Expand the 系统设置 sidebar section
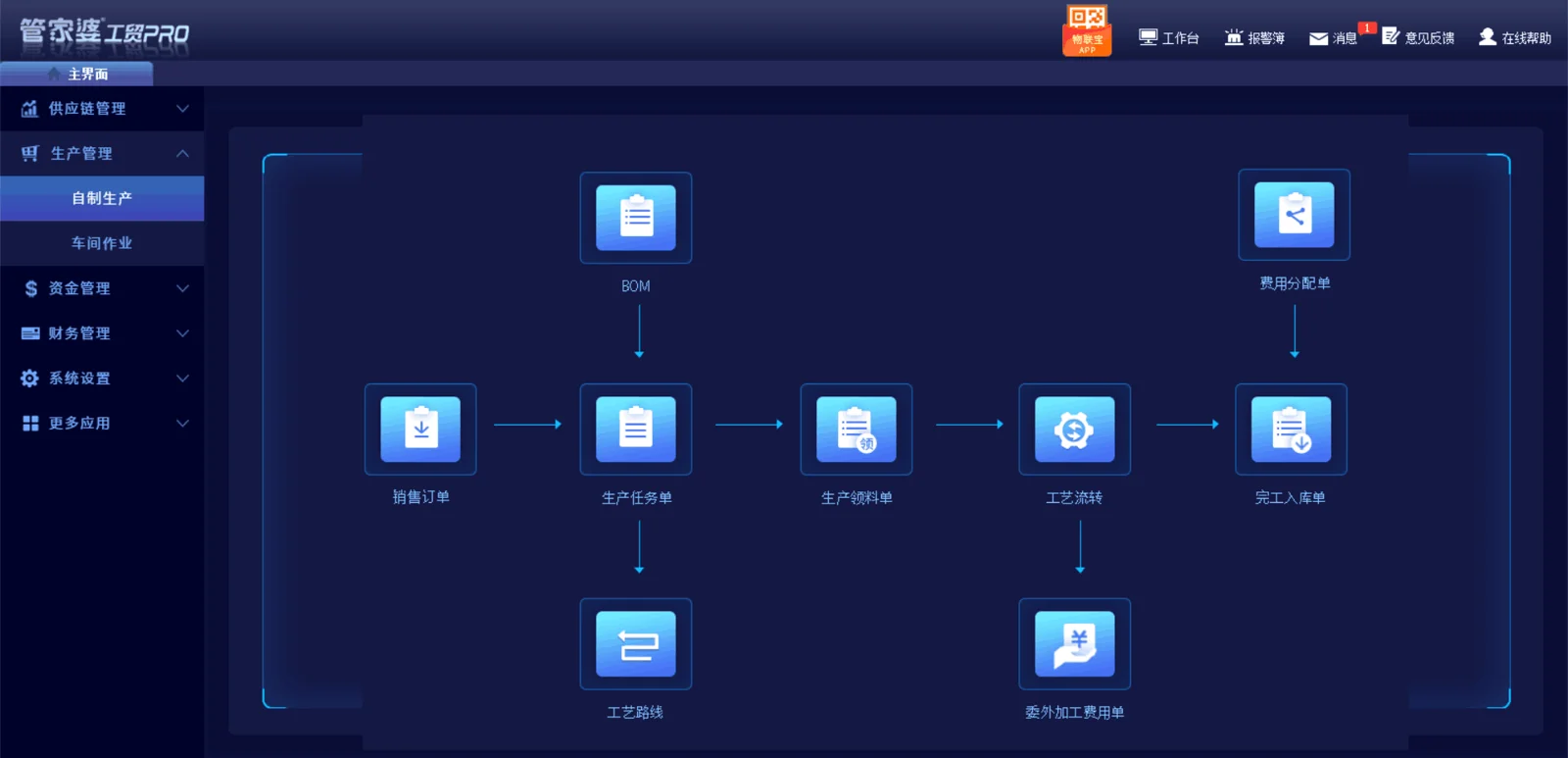The image size is (1568, 758). (x=102, y=379)
